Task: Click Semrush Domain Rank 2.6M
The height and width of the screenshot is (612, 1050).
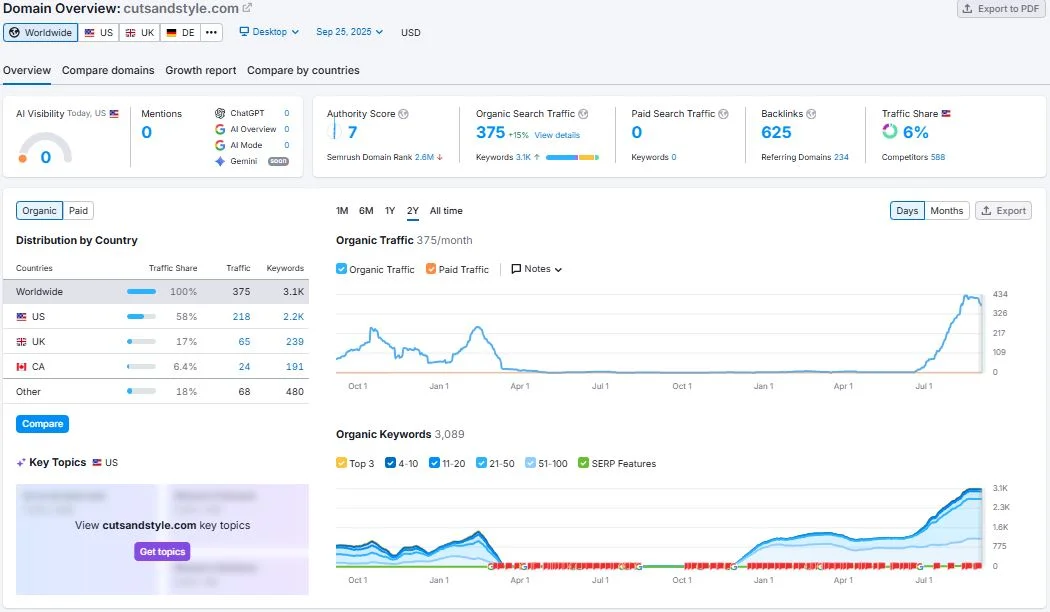Action: pyautogui.click(x=424, y=157)
